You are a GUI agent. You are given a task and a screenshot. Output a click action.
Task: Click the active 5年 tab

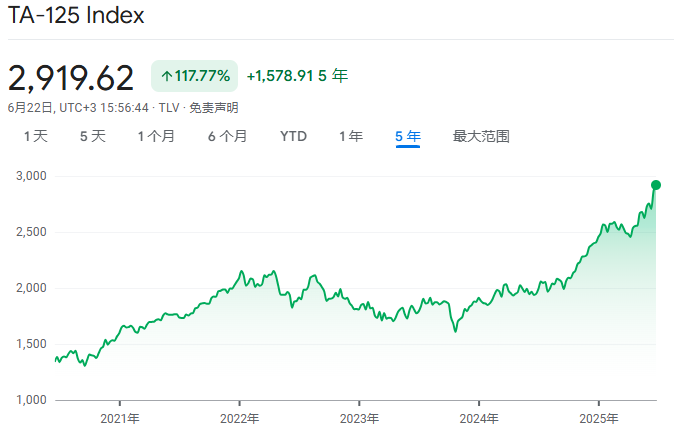point(408,136)
